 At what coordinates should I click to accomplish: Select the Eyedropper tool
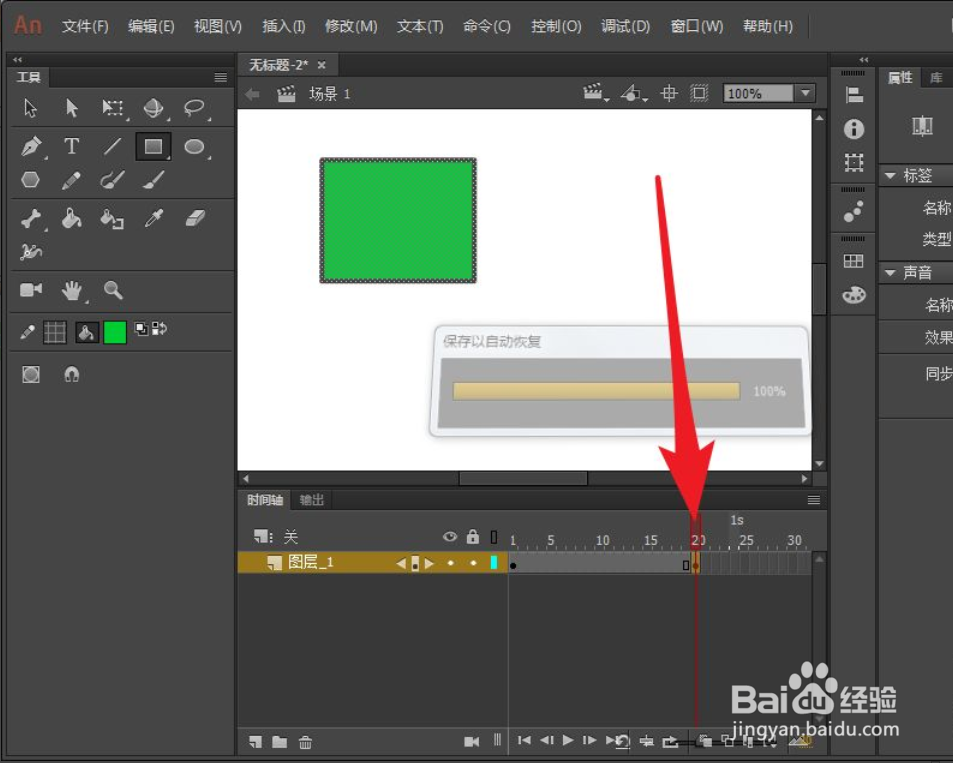(155, 218)
